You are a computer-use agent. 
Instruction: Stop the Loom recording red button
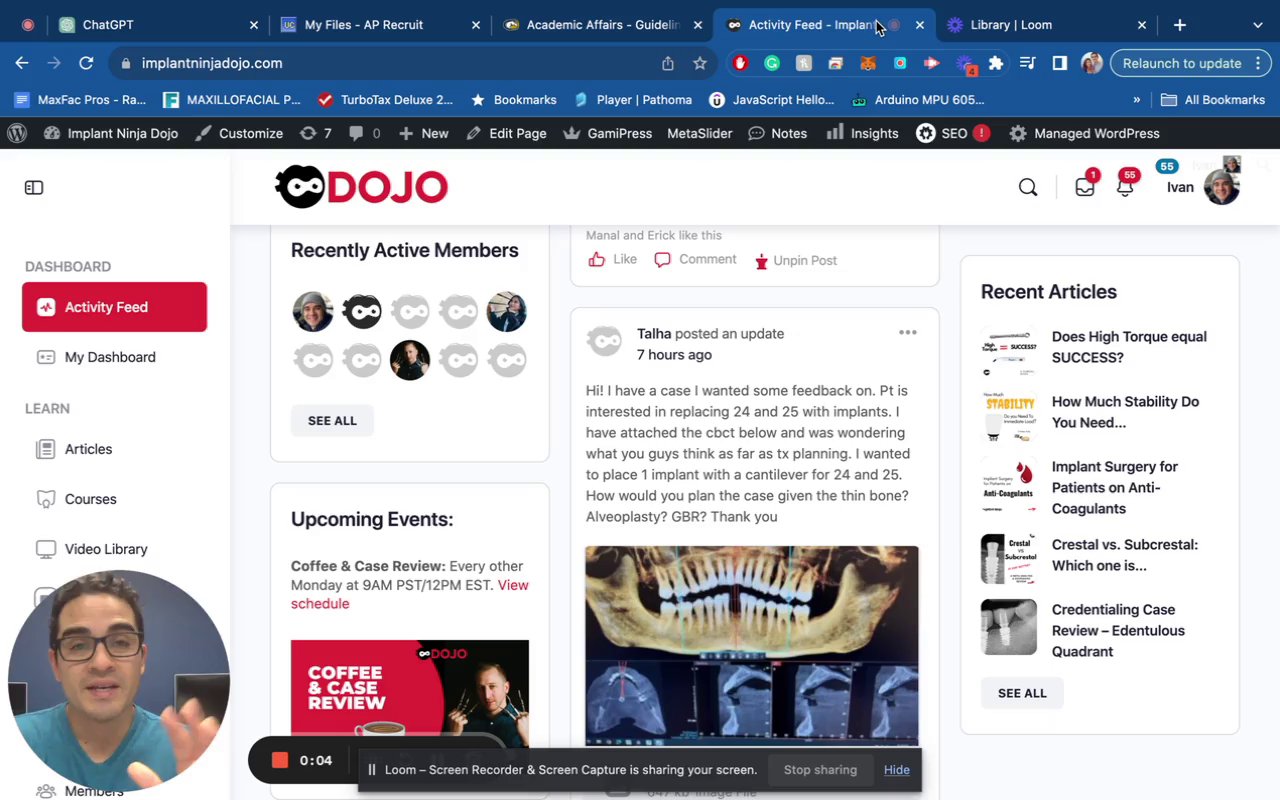tap(280, 760)
